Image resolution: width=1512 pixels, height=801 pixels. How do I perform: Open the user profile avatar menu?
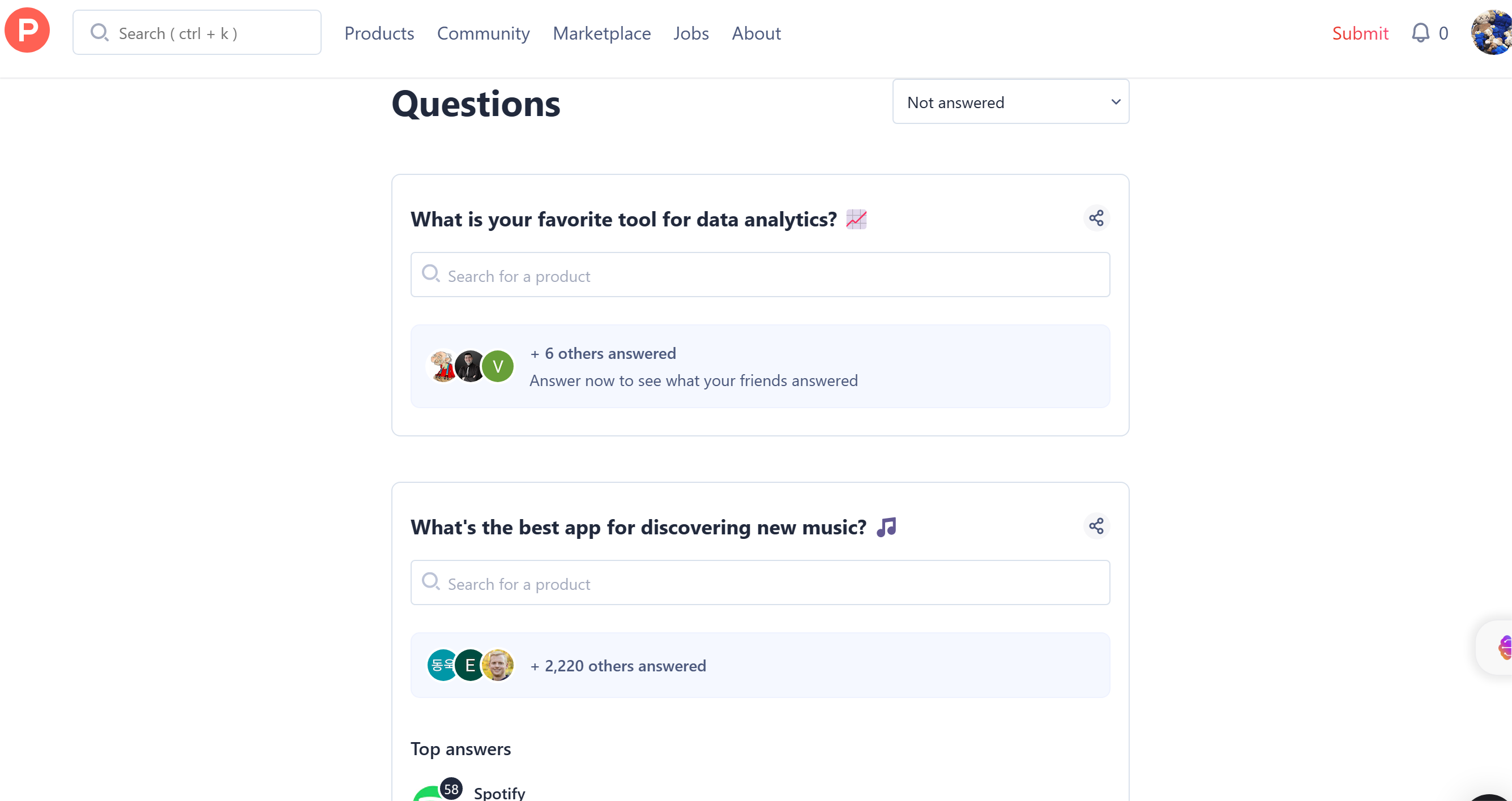click(1492, 33)
